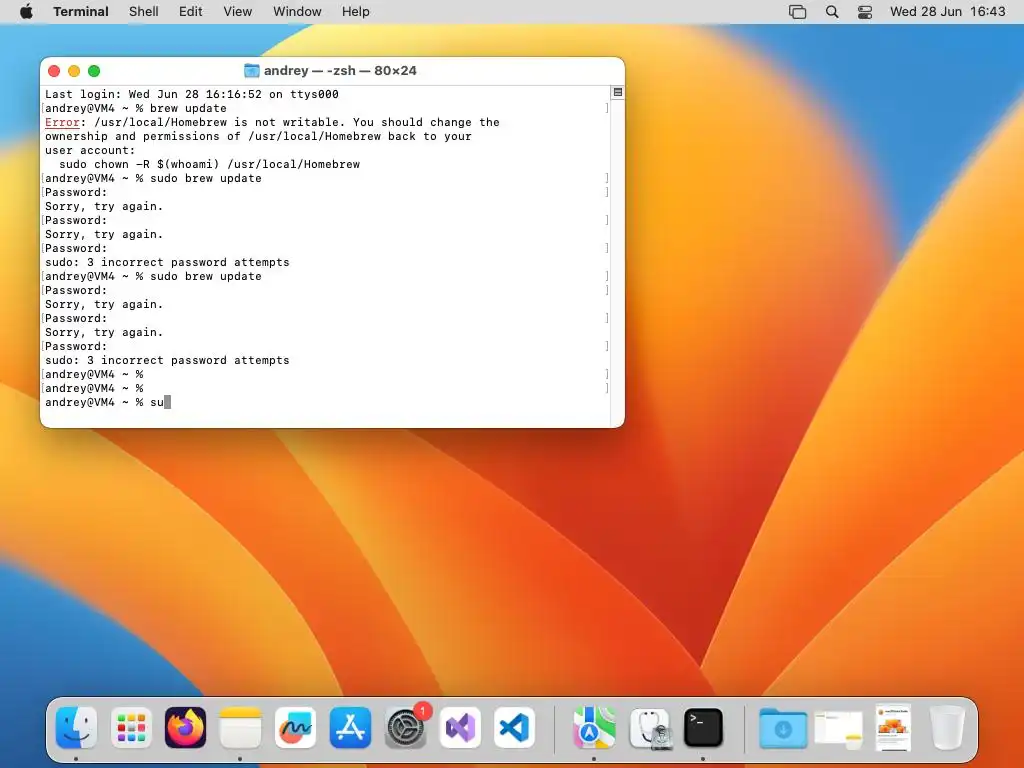Open Launchpad in the Dock
The height and width of the screenshot is (768, 1024).
click(x=131, y=727)
